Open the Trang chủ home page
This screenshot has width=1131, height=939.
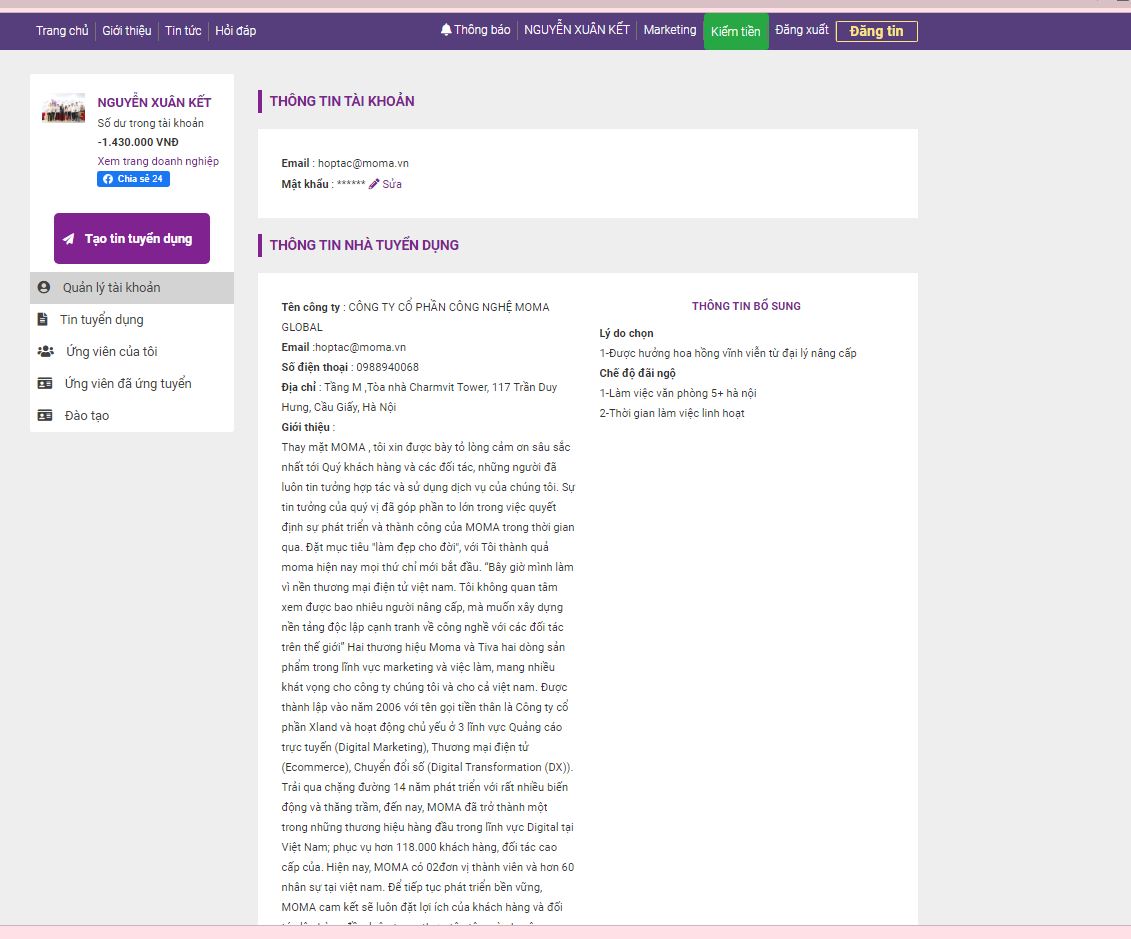point(62,31)
